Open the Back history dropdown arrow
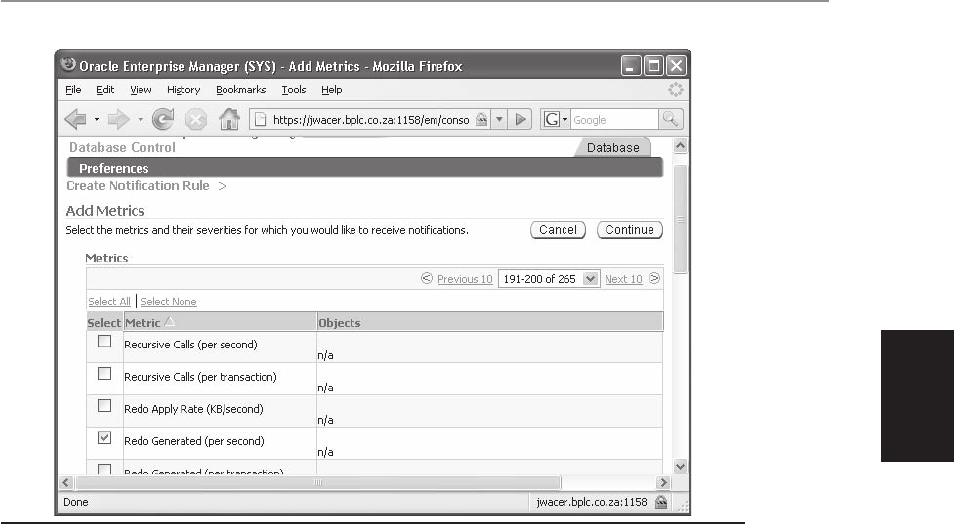The width and height of the screenshot is (954, 524). click(96, 119)
